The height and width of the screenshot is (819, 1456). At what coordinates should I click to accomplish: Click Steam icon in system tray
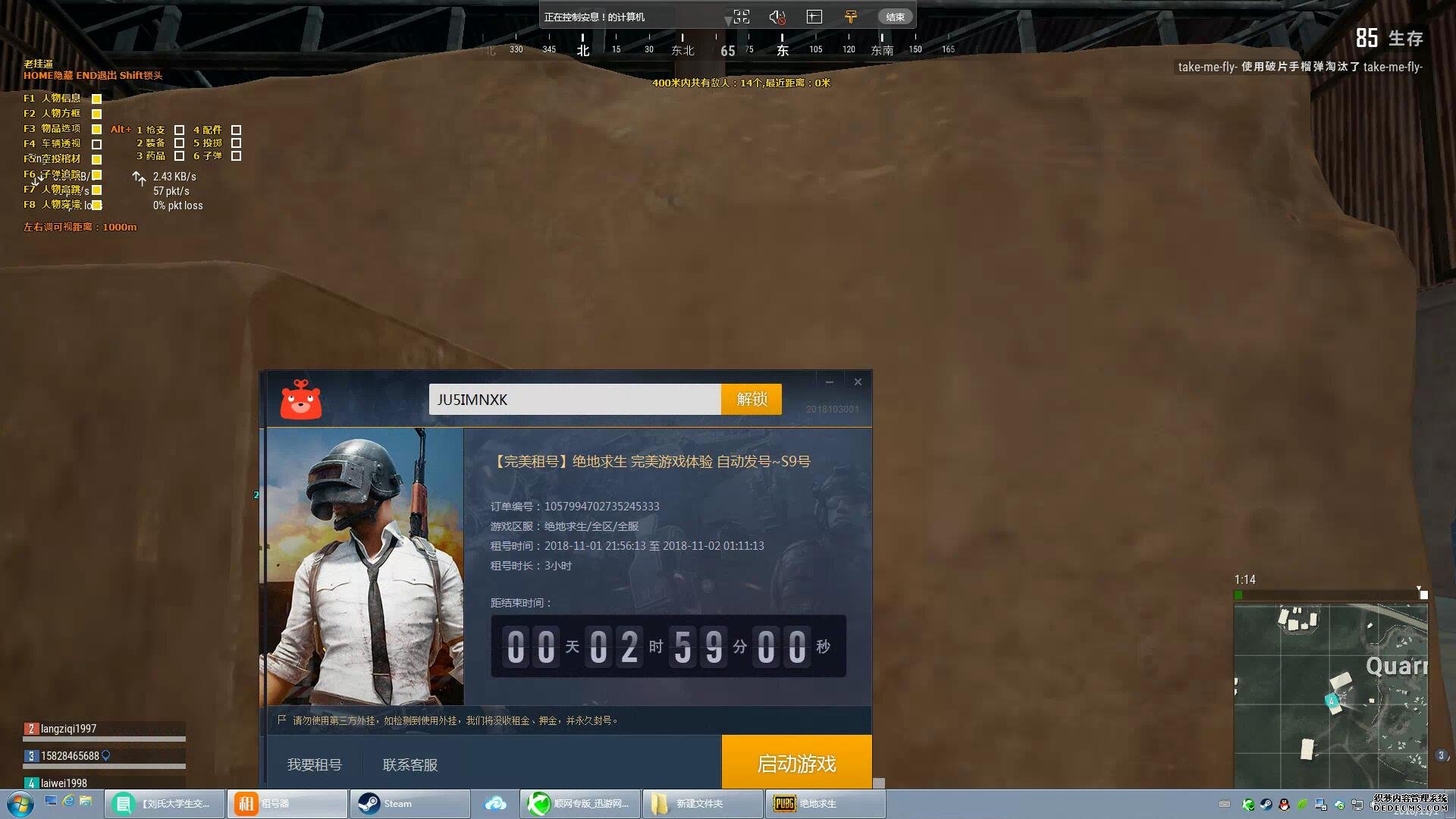pos(1266,805)
